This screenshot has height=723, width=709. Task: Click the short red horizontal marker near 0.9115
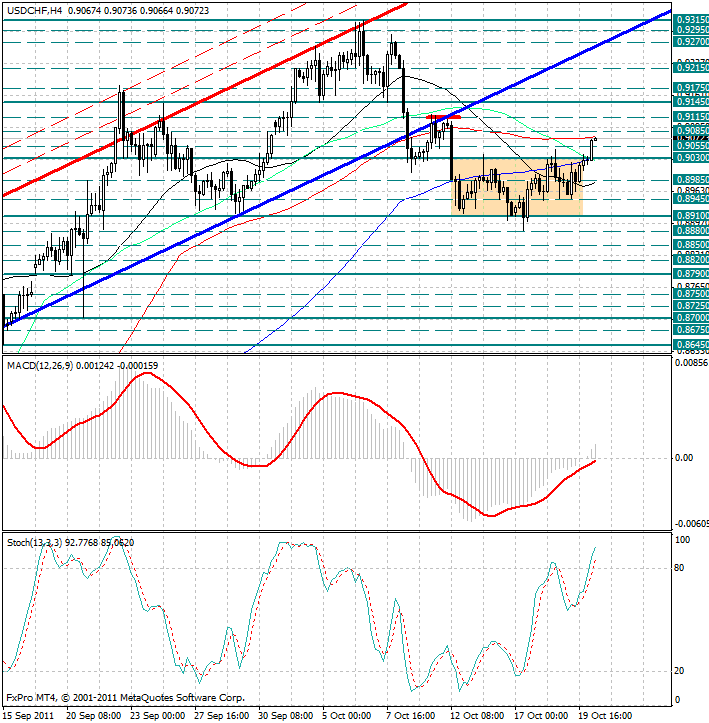[443, 117]
